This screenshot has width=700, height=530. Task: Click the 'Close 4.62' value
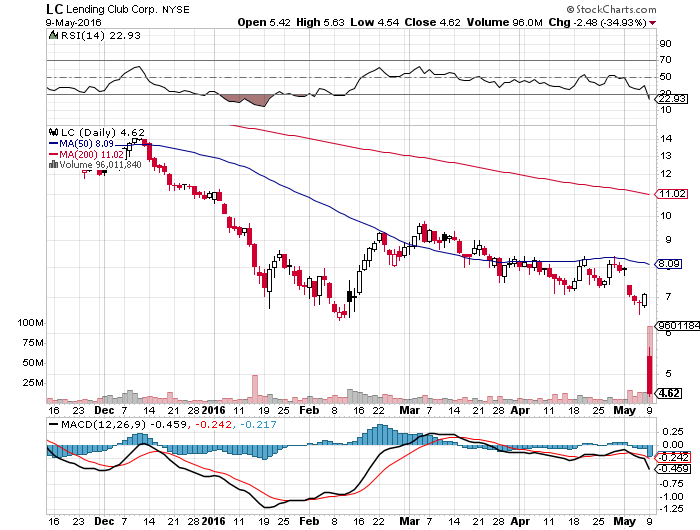tap(432, 22)
